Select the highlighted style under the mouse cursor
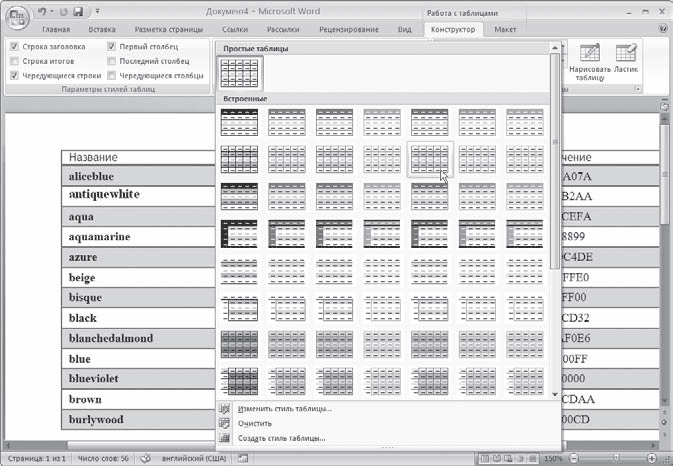673x466 pixels. [x=430, y=159]
